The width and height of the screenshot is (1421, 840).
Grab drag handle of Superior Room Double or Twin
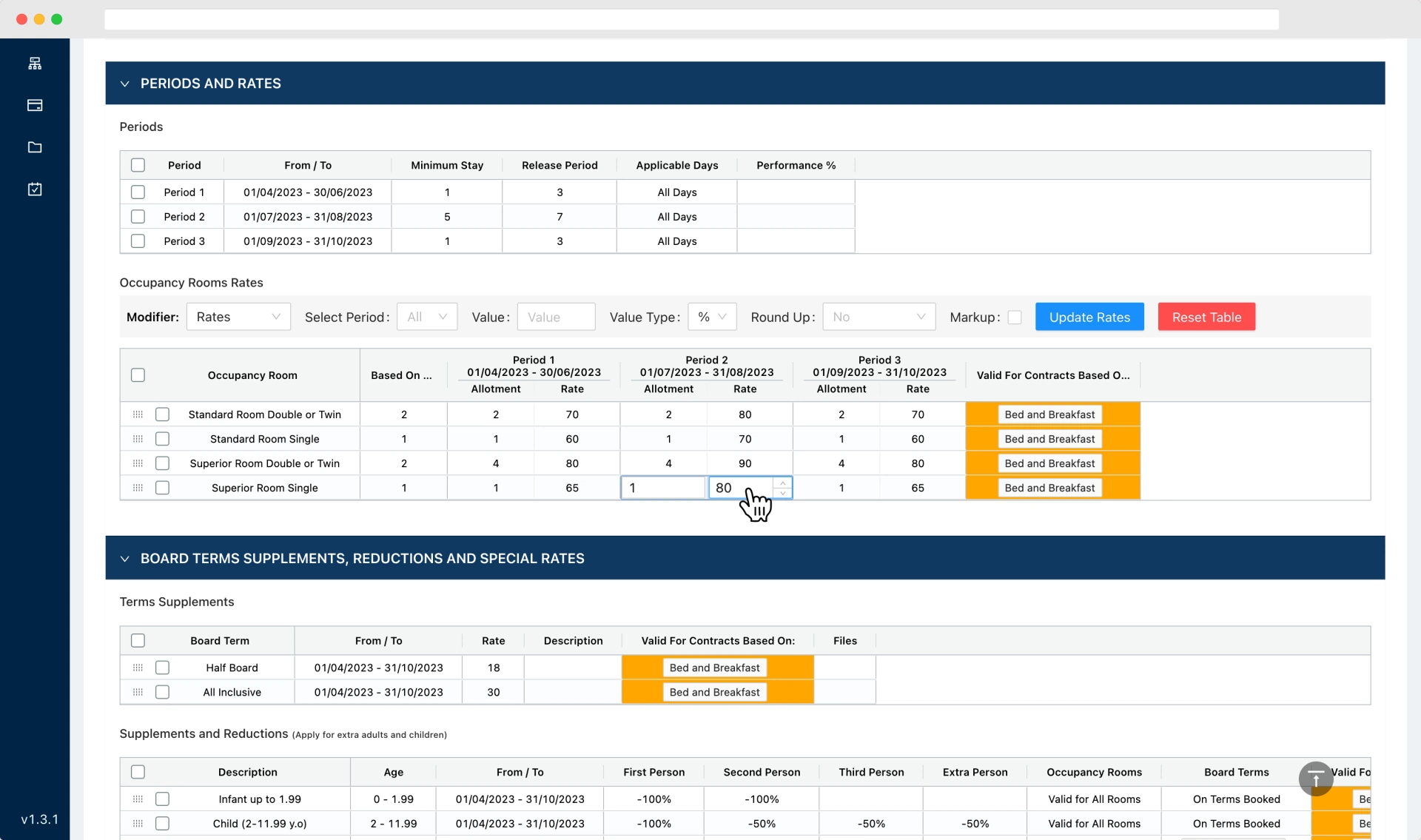pyautogui.click(x=138, y=463)
